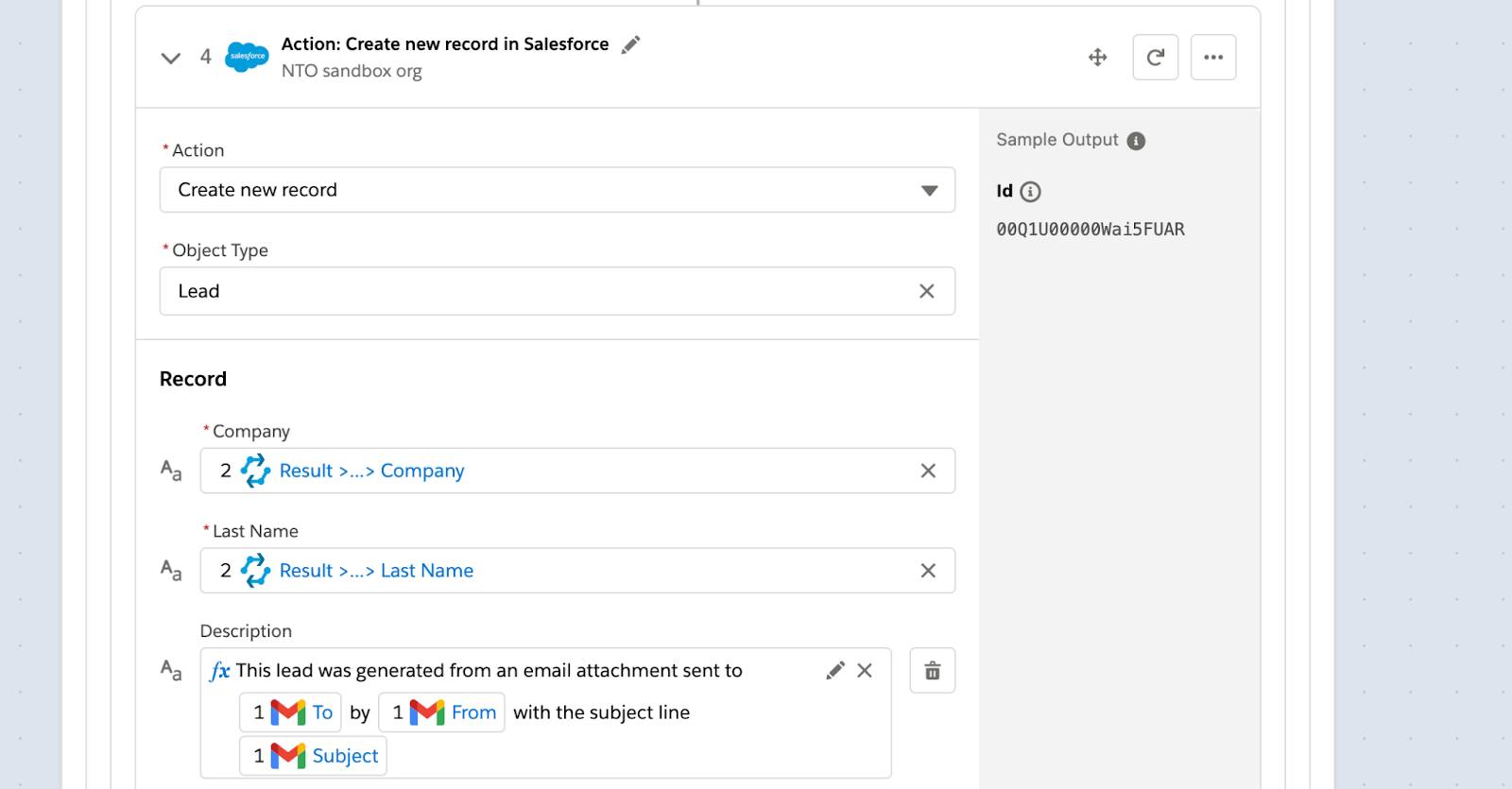Click the fx formula icon in Description
This screenshot has height=789, width=1512.
pos(219,671)
